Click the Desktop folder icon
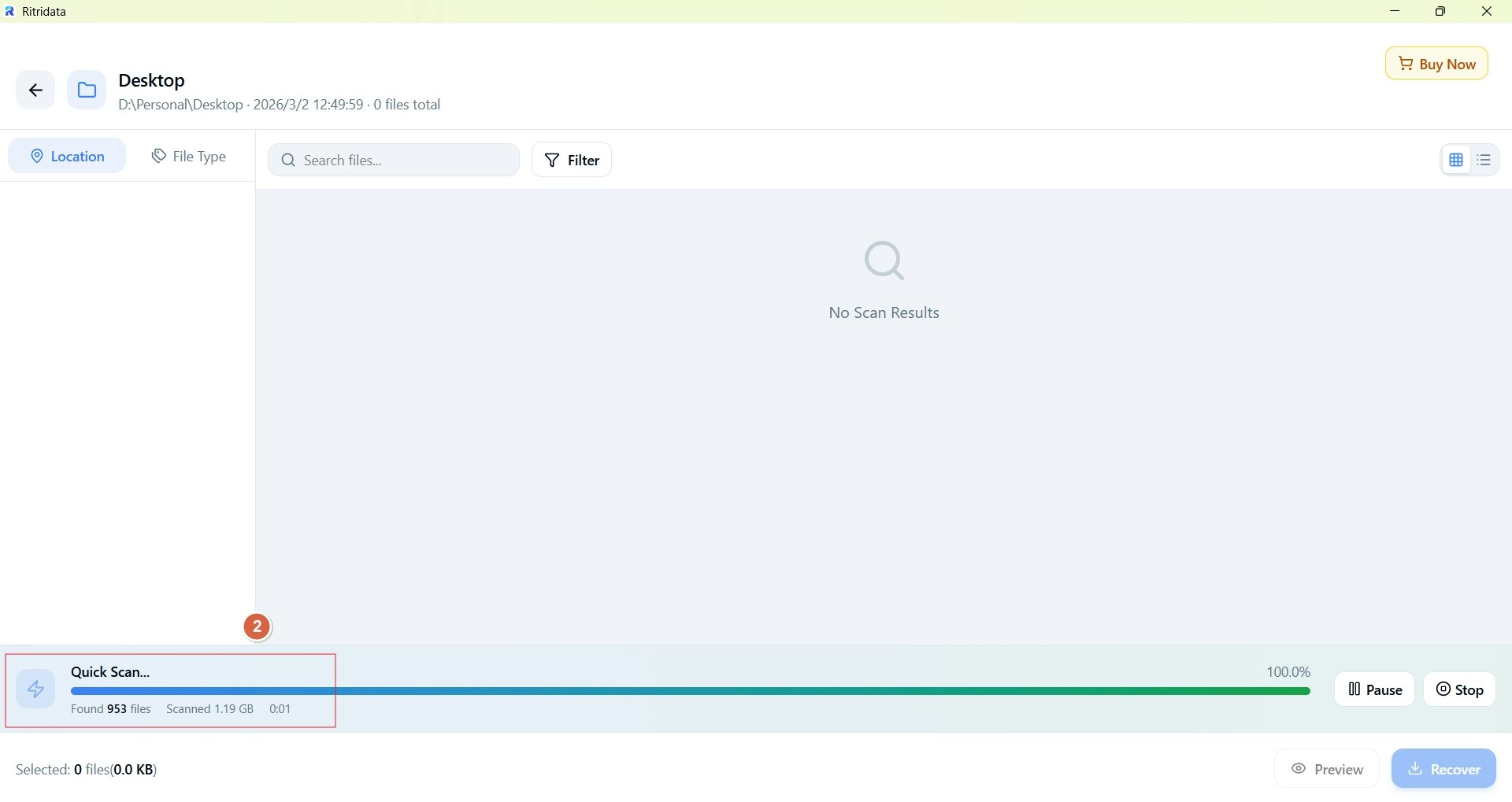 [87, 91]
